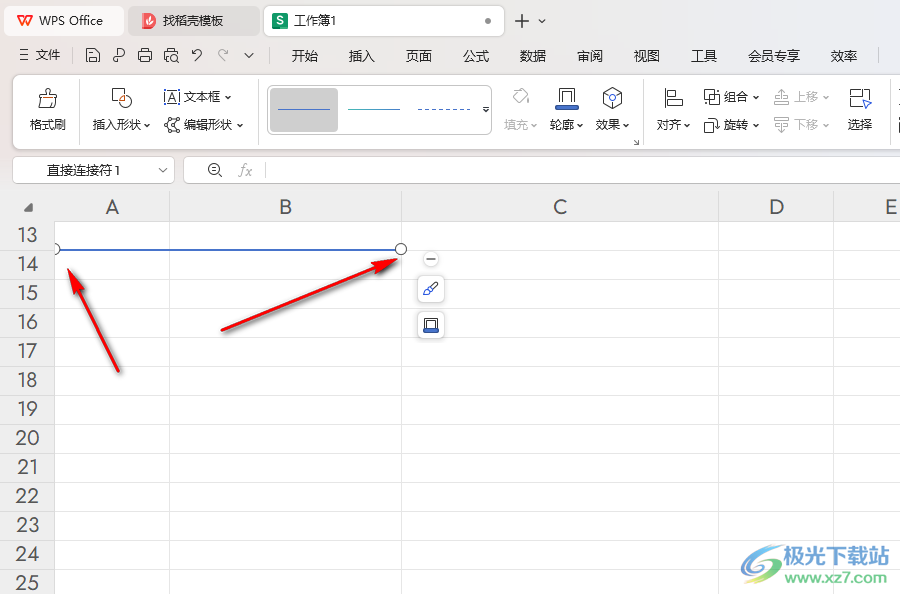This screenshot has width=900, height=594.
Task: Click the Rotate (旋转) icon
Action: pos(712,125)
